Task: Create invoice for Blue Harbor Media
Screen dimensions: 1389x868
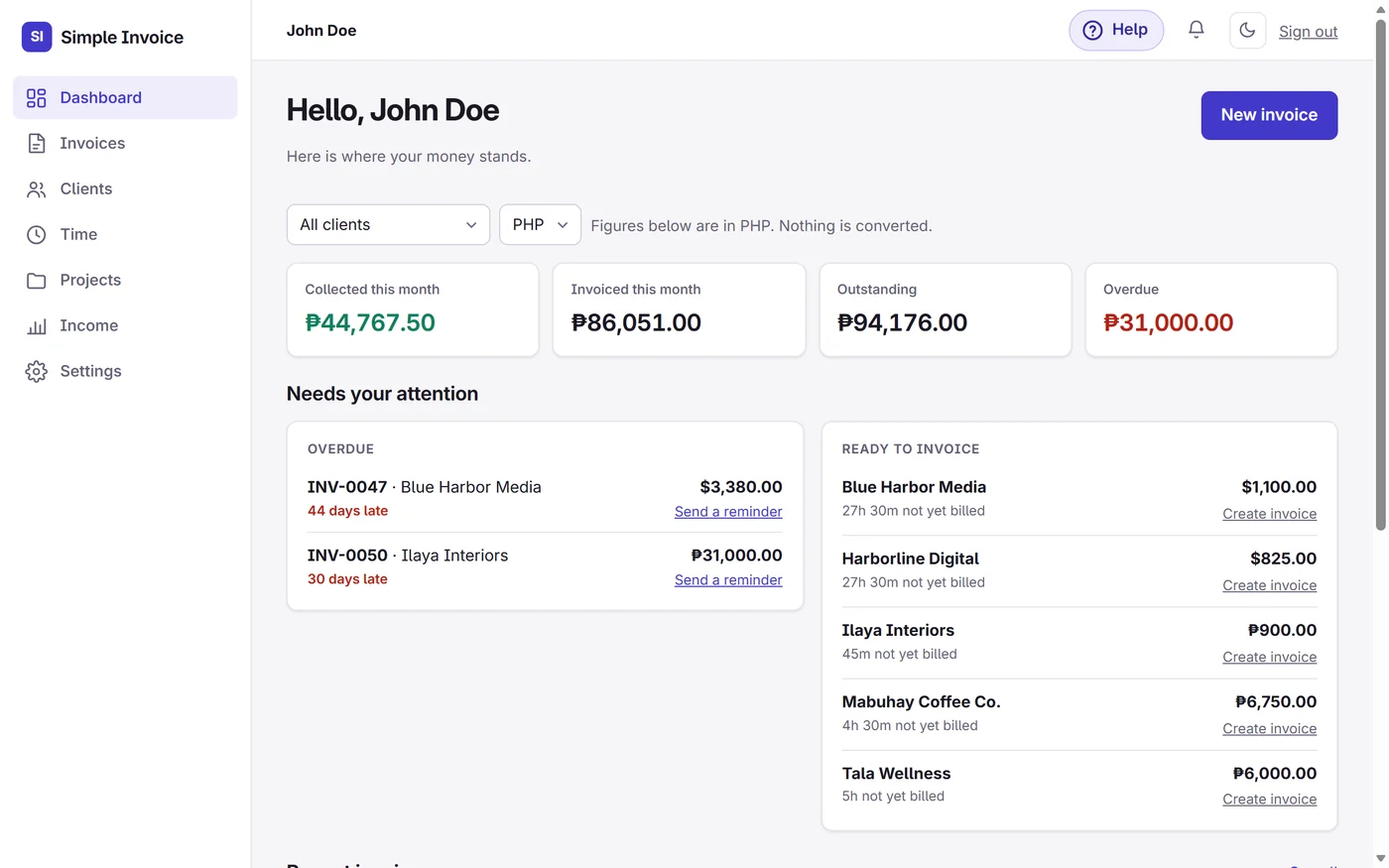Action: coord(1269,514)
